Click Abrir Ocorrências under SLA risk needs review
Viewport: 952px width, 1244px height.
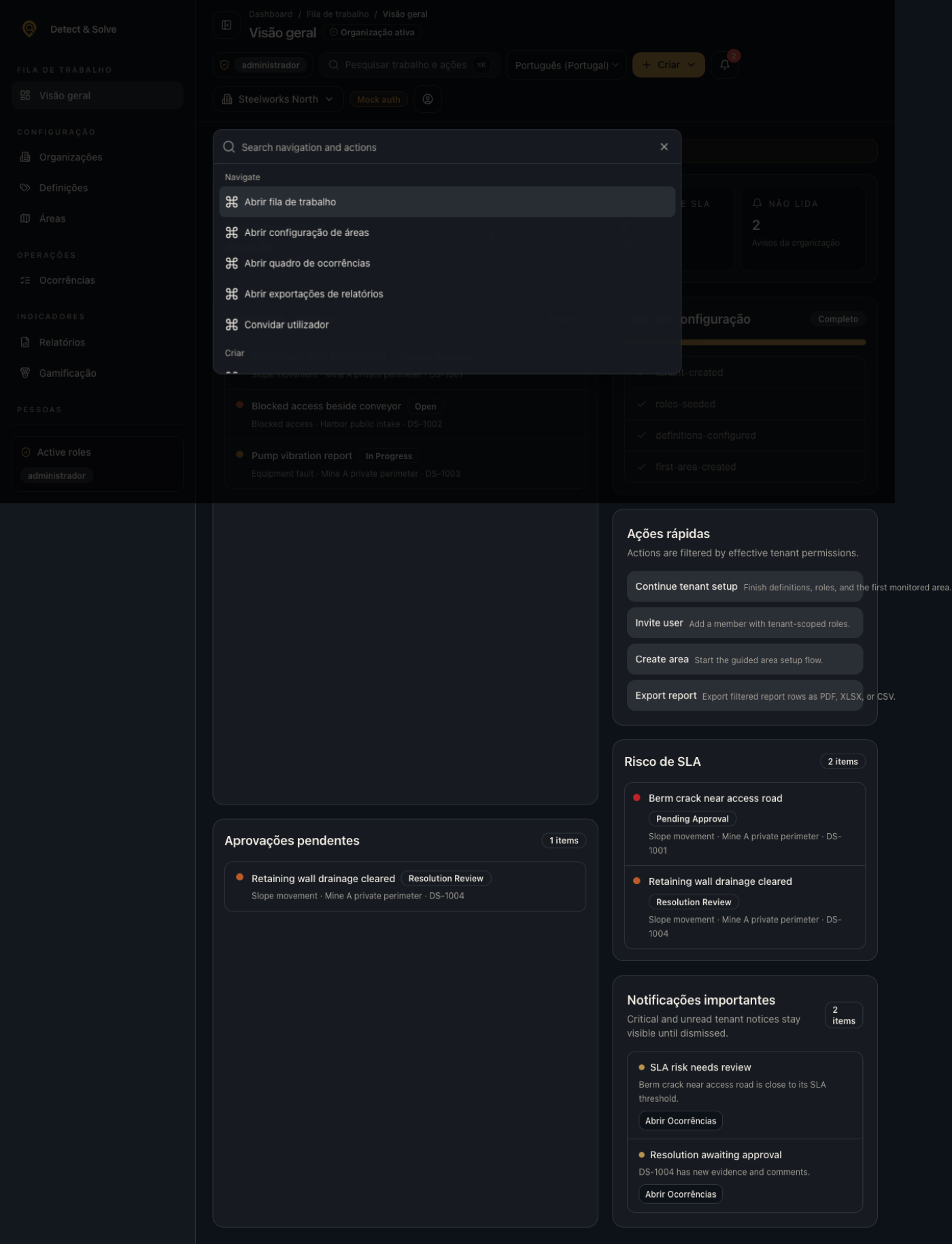pyautogui.click(x=681, y=1121)
